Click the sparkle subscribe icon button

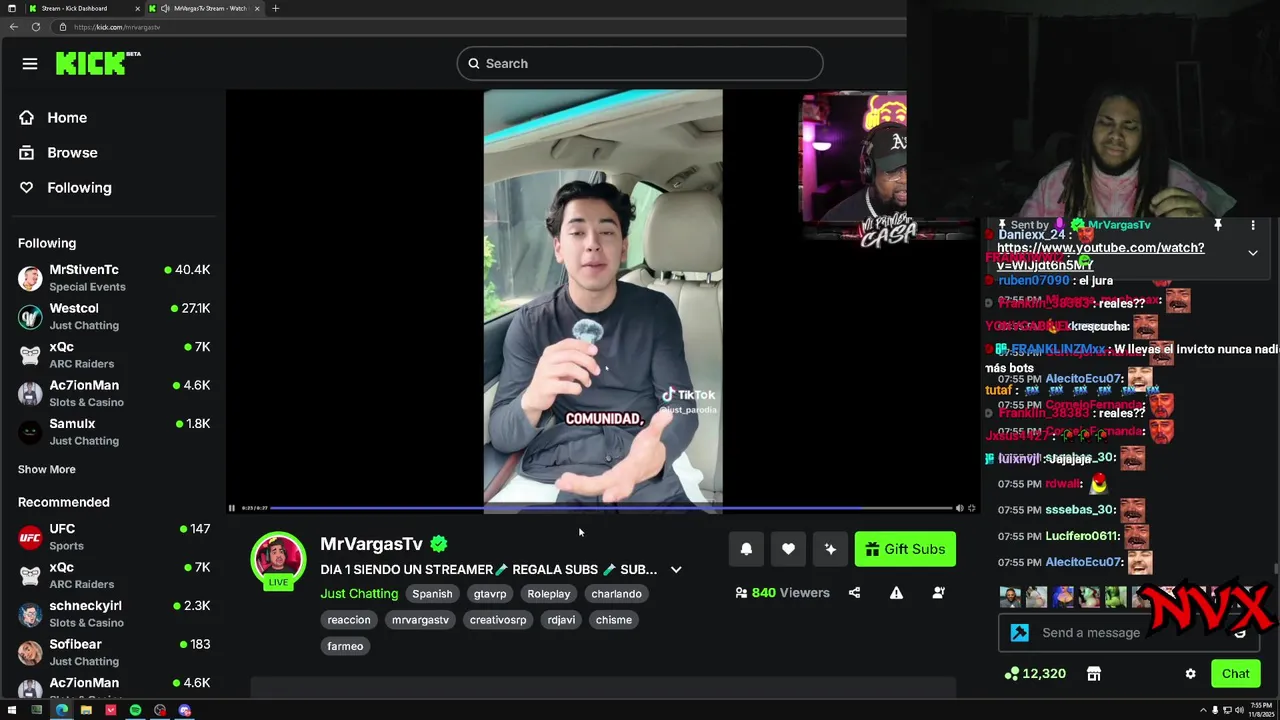click(x=830, y=549)
